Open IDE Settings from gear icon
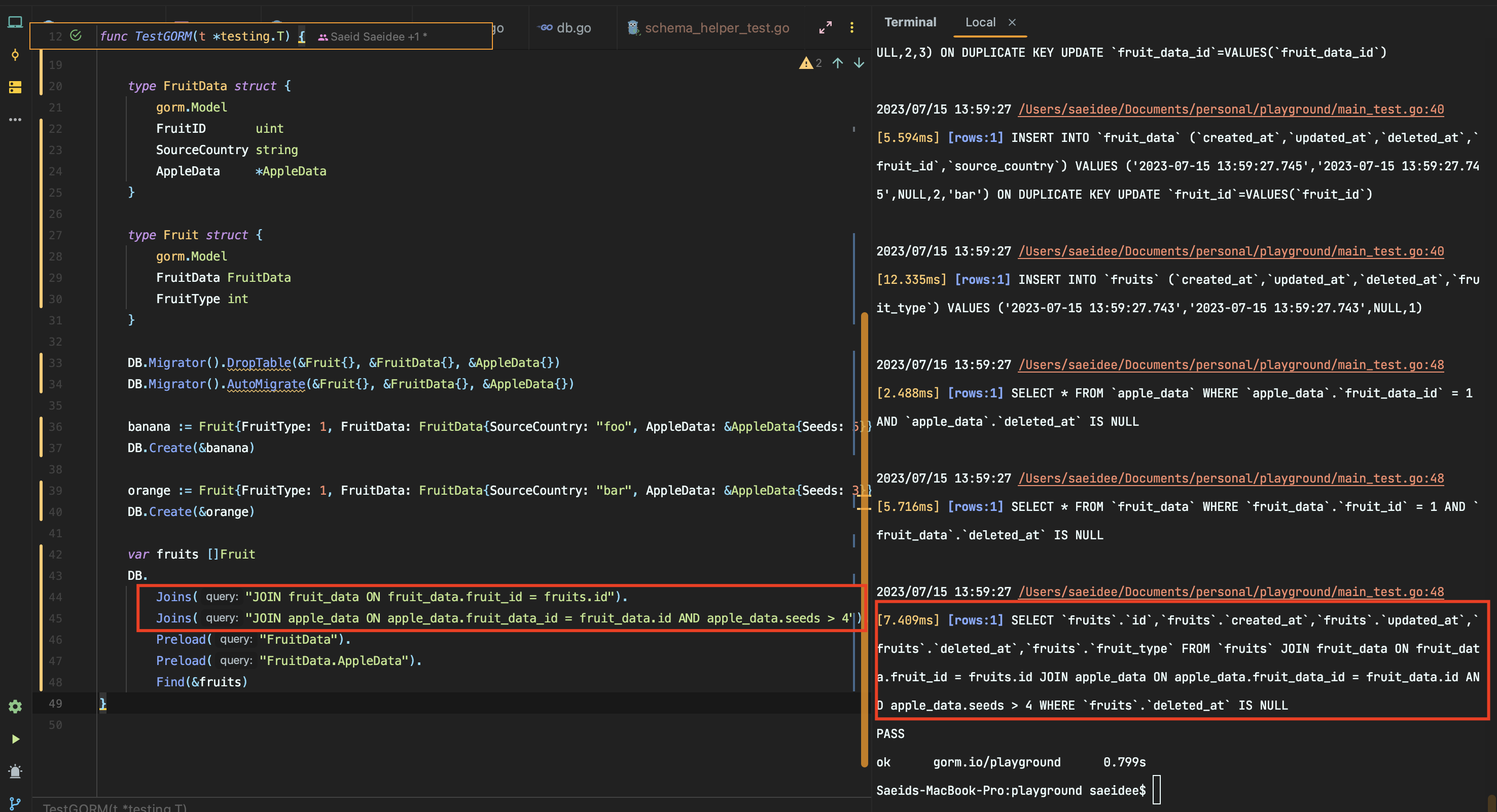Image resolution: width=1497 pixels, height=812 pixels. [x=16, y=707]
